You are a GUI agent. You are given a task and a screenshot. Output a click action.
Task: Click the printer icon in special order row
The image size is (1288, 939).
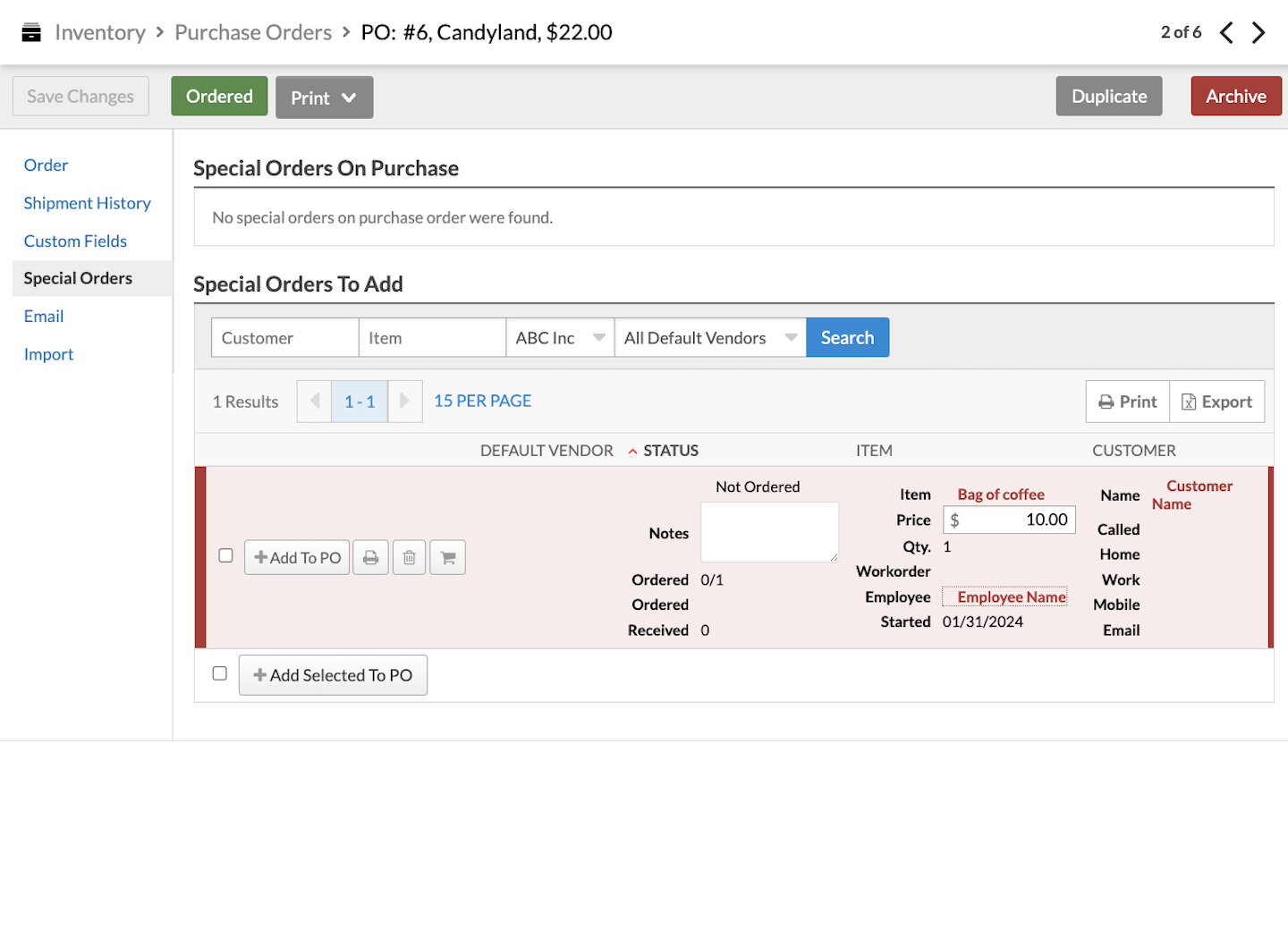(370, 558)
